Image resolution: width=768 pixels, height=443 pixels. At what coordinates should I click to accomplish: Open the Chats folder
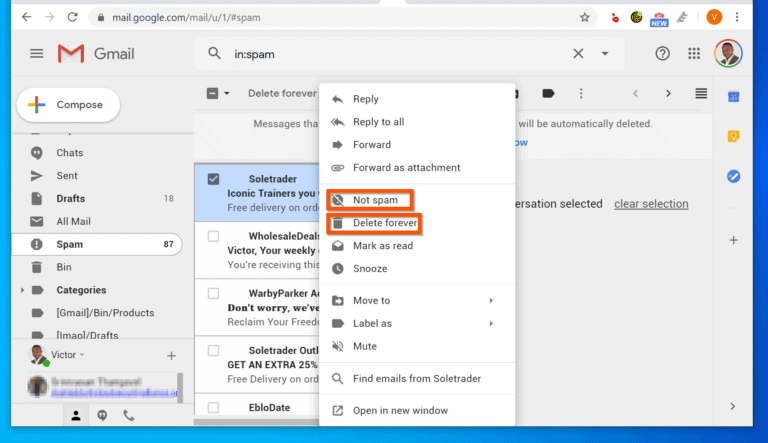click(69, 153)
